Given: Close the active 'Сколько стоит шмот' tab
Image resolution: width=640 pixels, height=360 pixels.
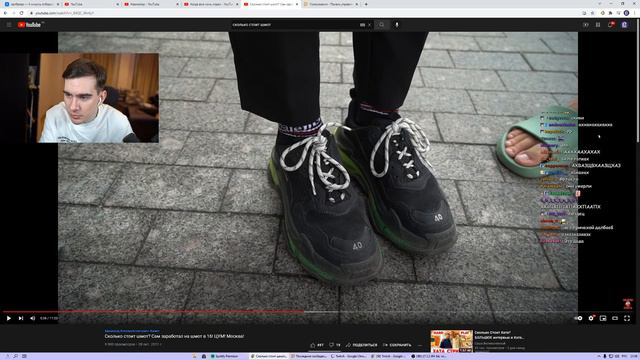Looking at the screenshot, I should 297,4.
